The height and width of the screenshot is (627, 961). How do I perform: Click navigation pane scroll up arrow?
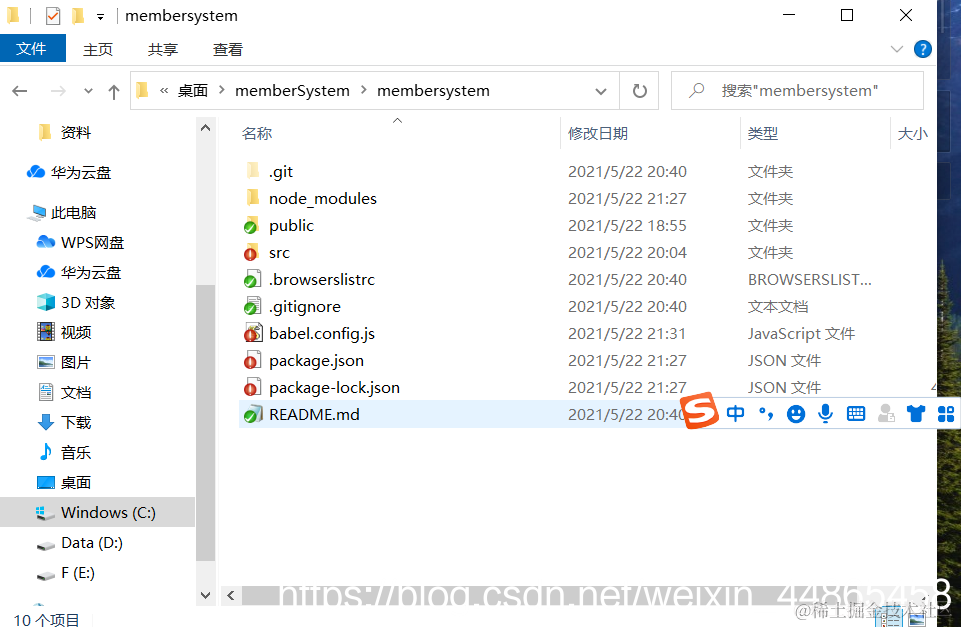[x=205, y=127]
